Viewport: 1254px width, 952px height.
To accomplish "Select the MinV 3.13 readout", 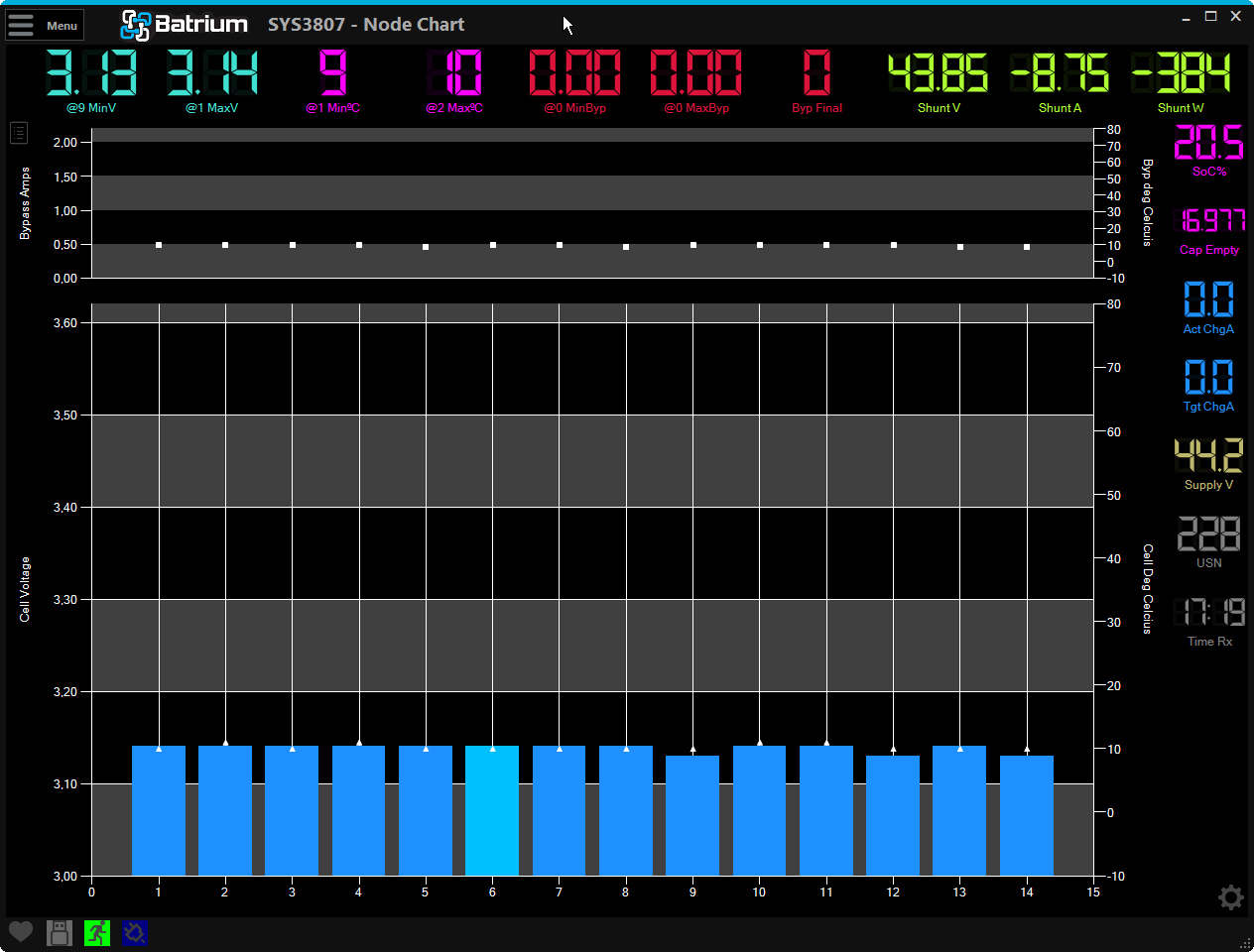I will coord(91,81).
